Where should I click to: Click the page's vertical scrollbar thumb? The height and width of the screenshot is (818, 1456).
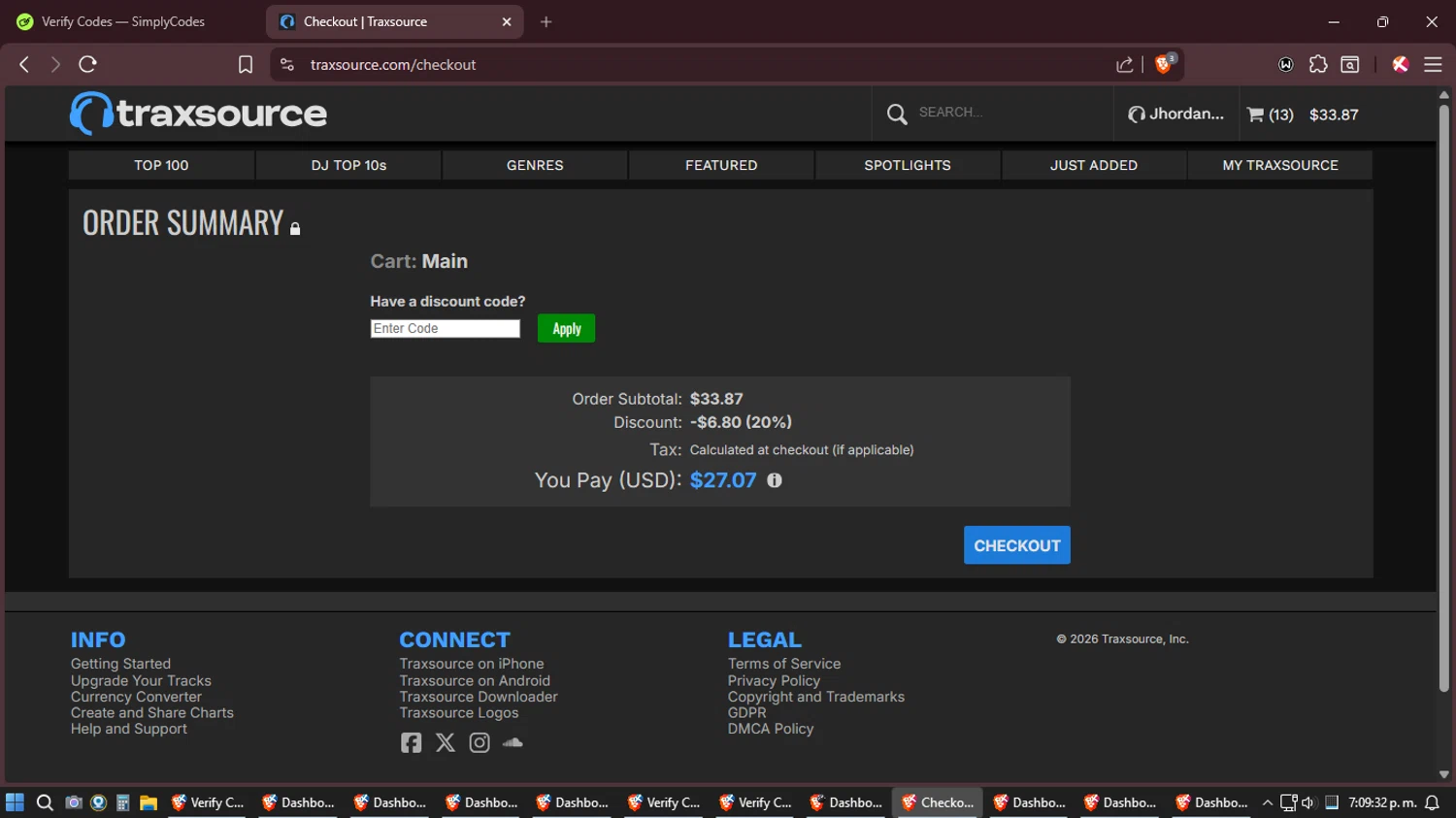tap(1443, 398)
